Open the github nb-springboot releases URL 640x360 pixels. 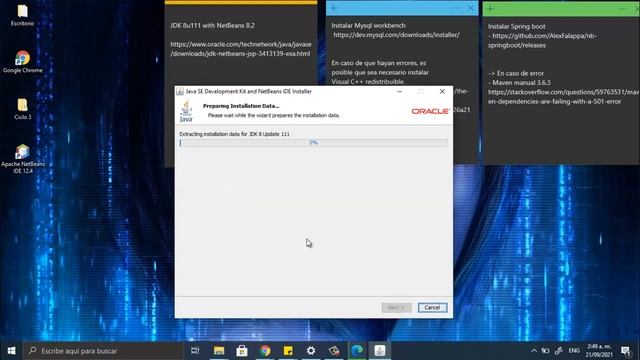tap(542, 40)
